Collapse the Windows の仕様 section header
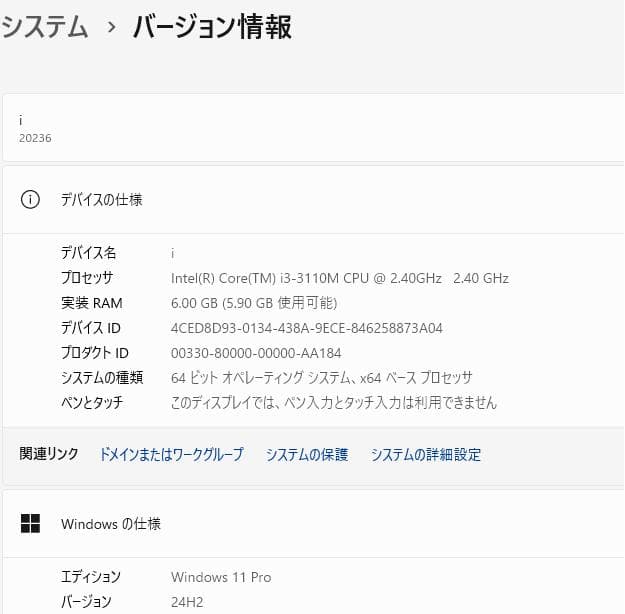The width and height of the screenshot is (625, 614). click(313, 524)
